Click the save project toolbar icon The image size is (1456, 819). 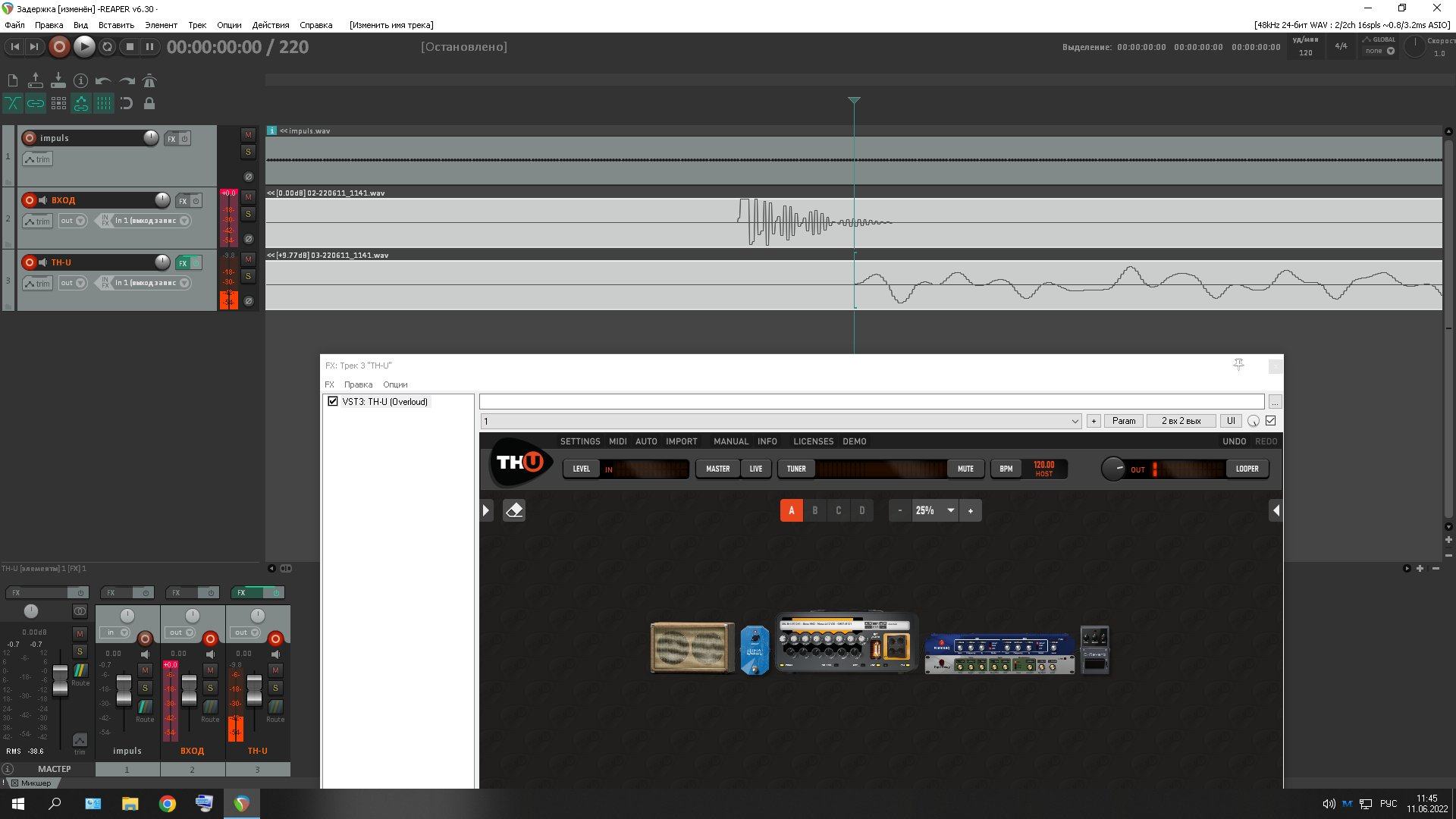(58, 80)
